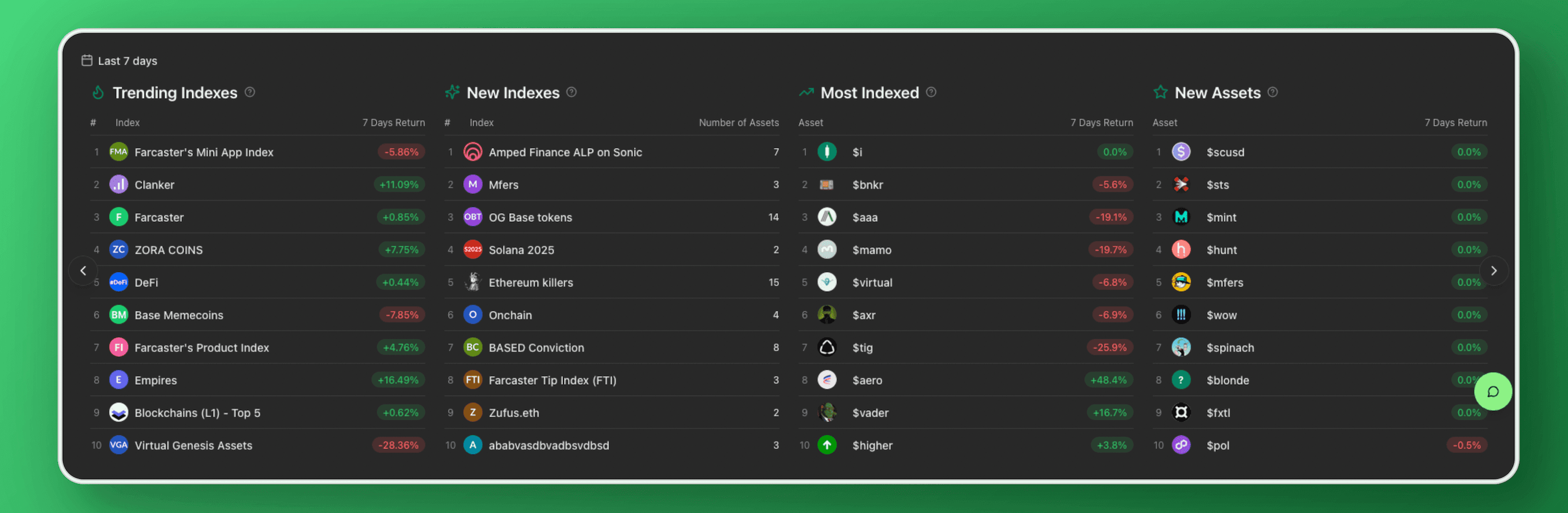Click the Most Indexed section title
The height and width of the screenshot is (513, 1568).
click(869, 92)
